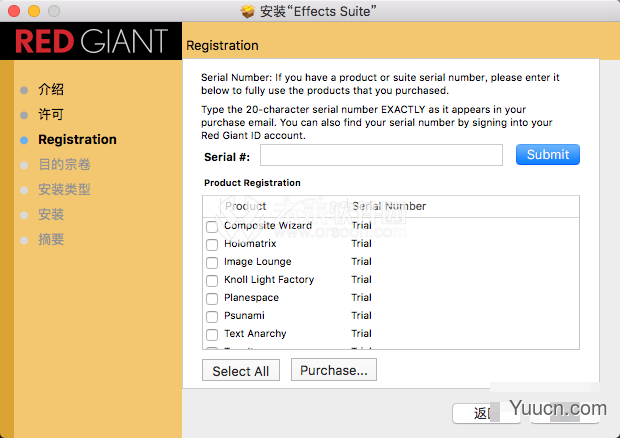620x438 pixels.
Task: Click the Submit button
Action: tap(548, 155)
